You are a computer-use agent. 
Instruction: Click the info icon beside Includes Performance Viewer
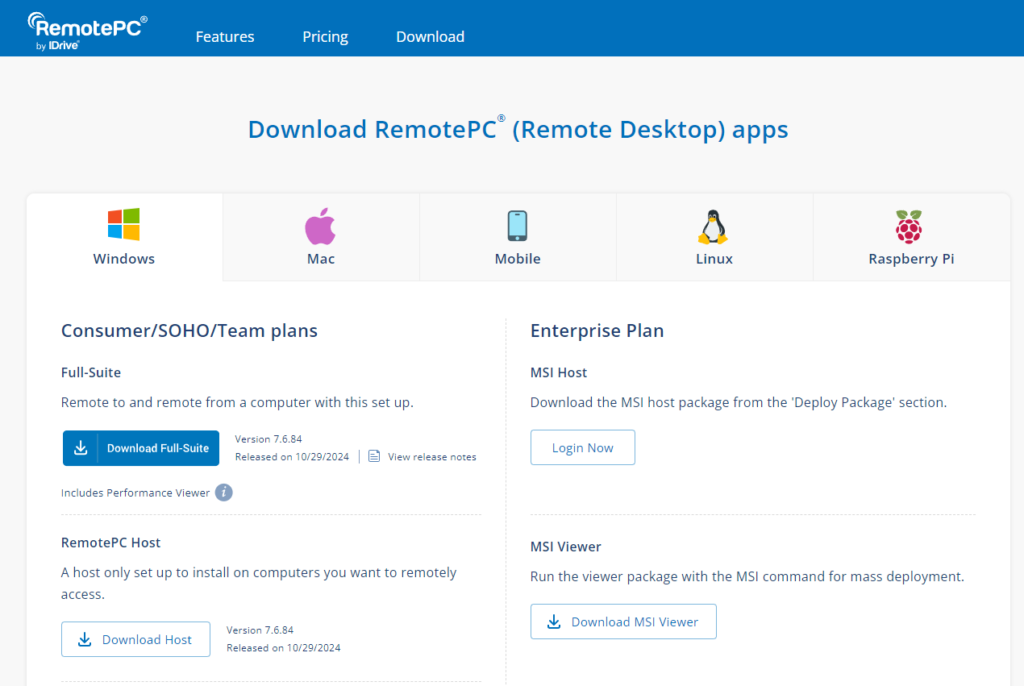click(224, 492)
